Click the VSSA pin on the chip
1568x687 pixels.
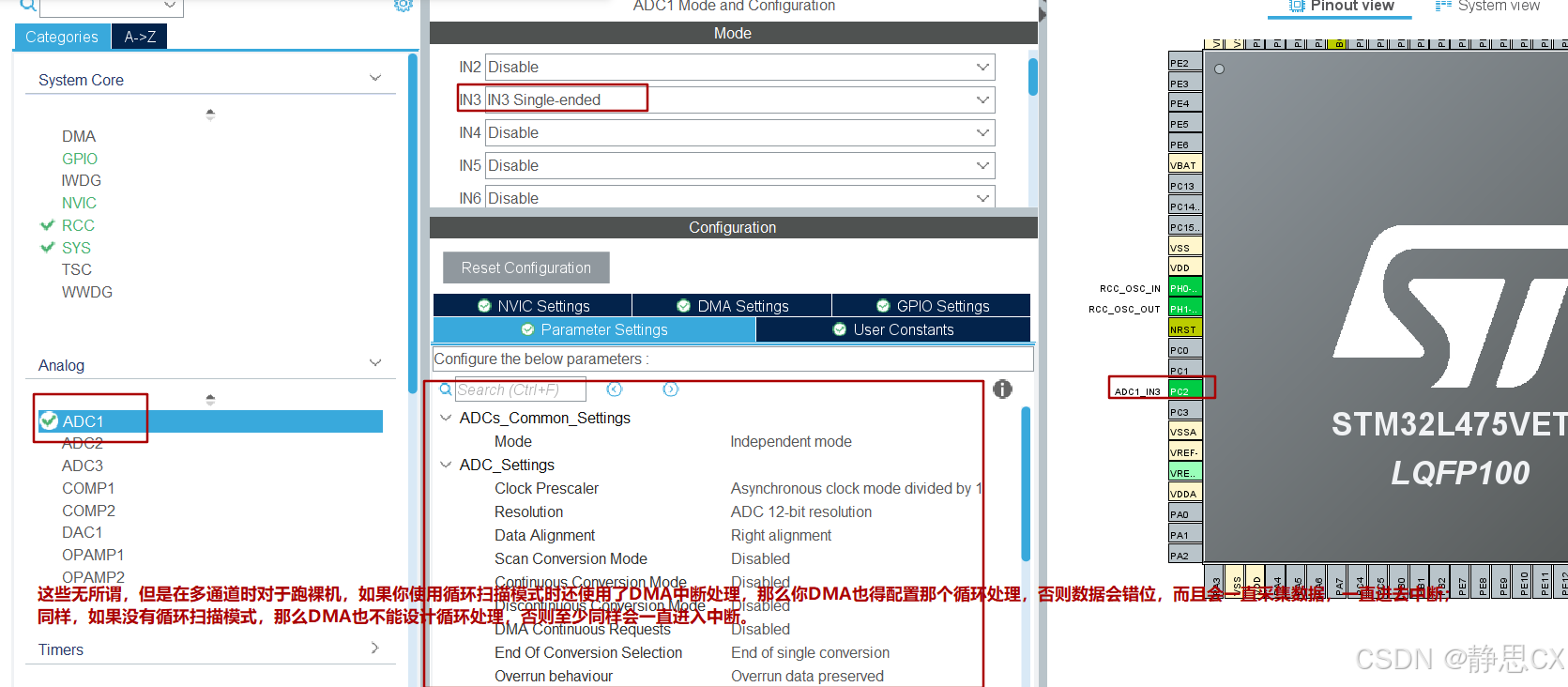1185,432
